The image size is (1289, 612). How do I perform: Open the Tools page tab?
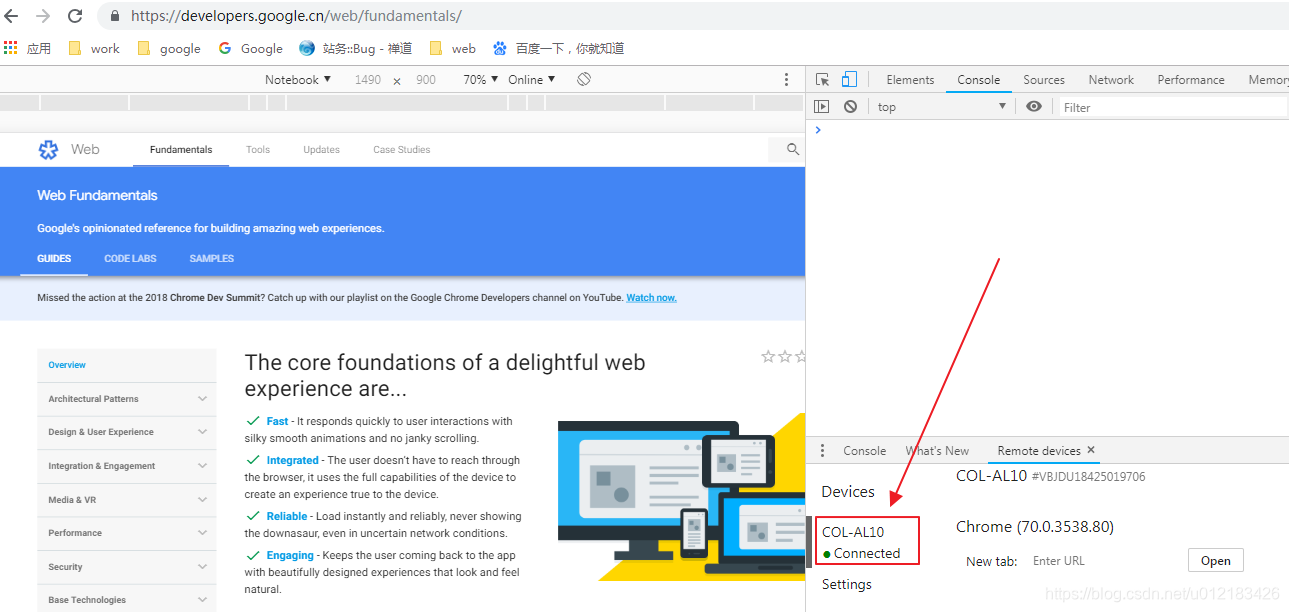[x=258, y=150]
